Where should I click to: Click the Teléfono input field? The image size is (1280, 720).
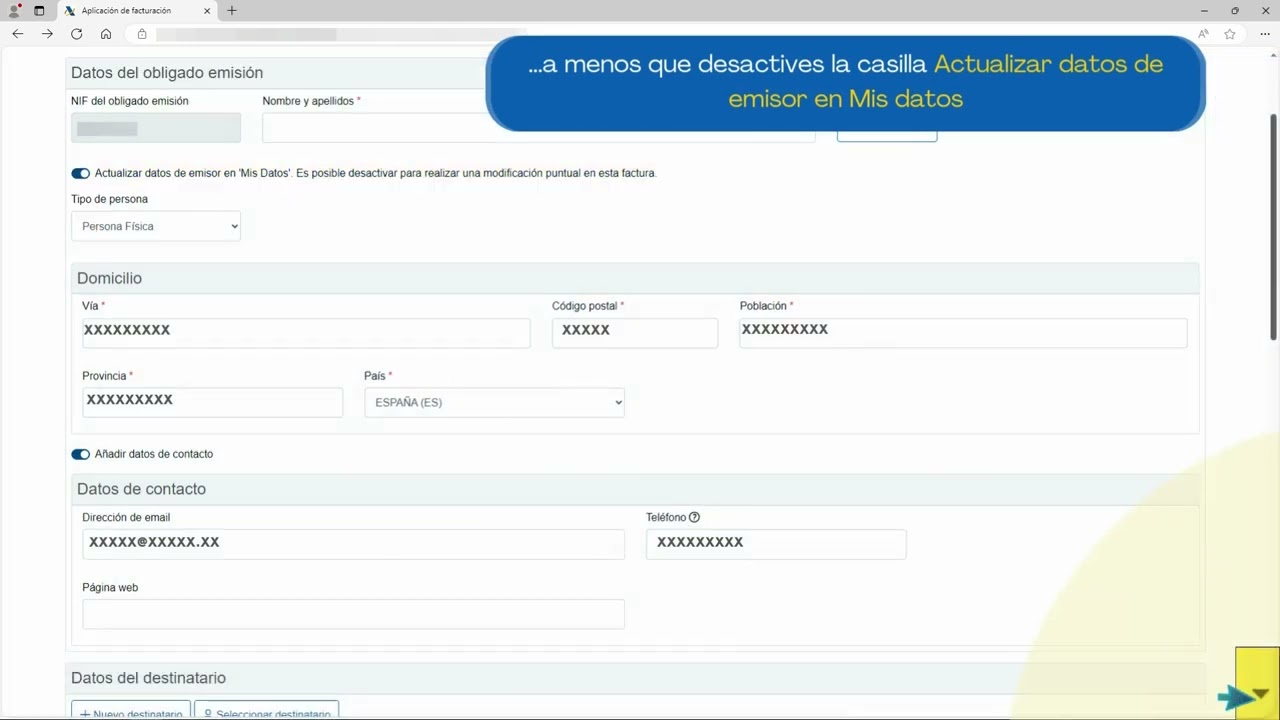coord(776,544)
